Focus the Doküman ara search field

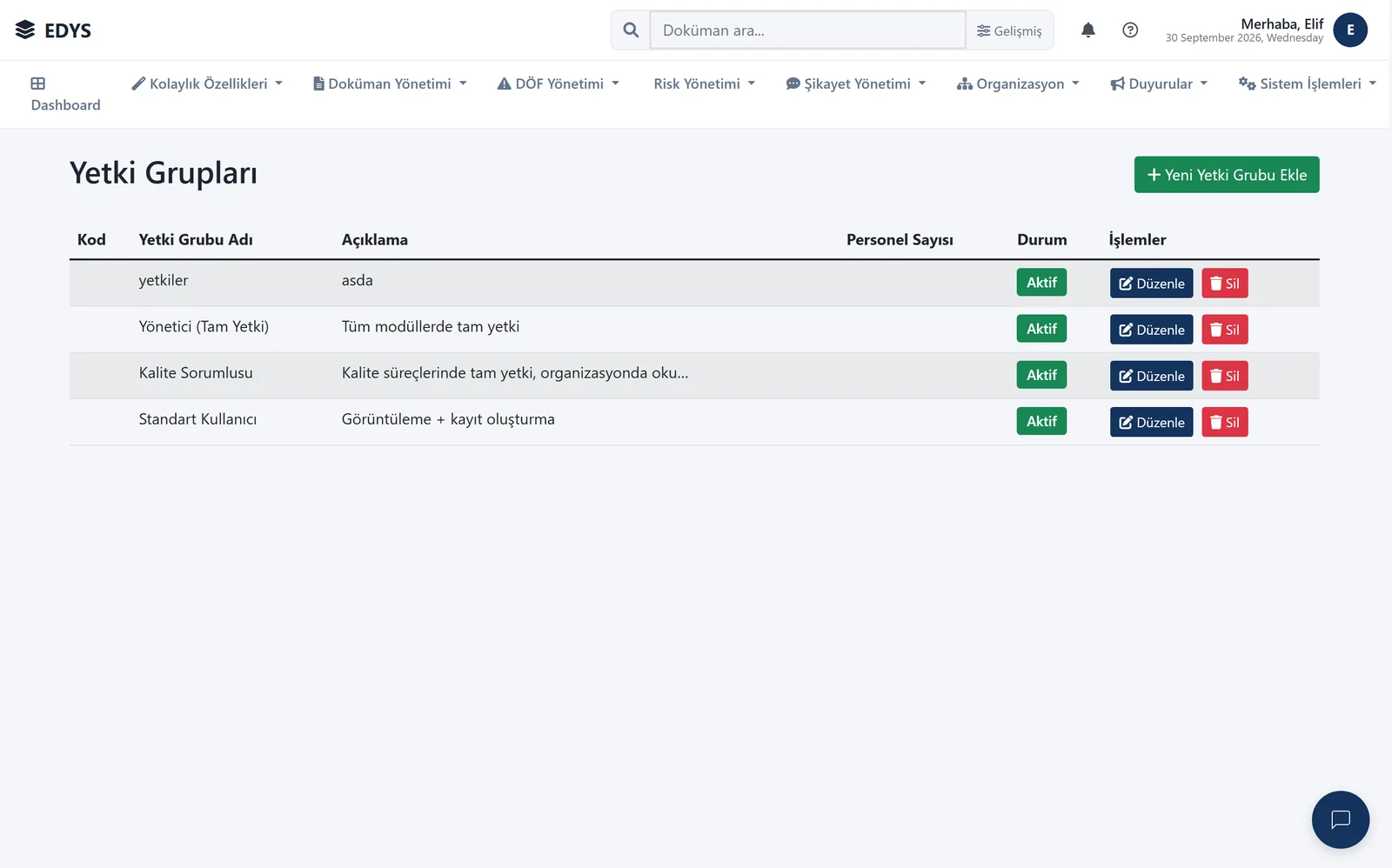pyautogui.click(x=807, y=30)
